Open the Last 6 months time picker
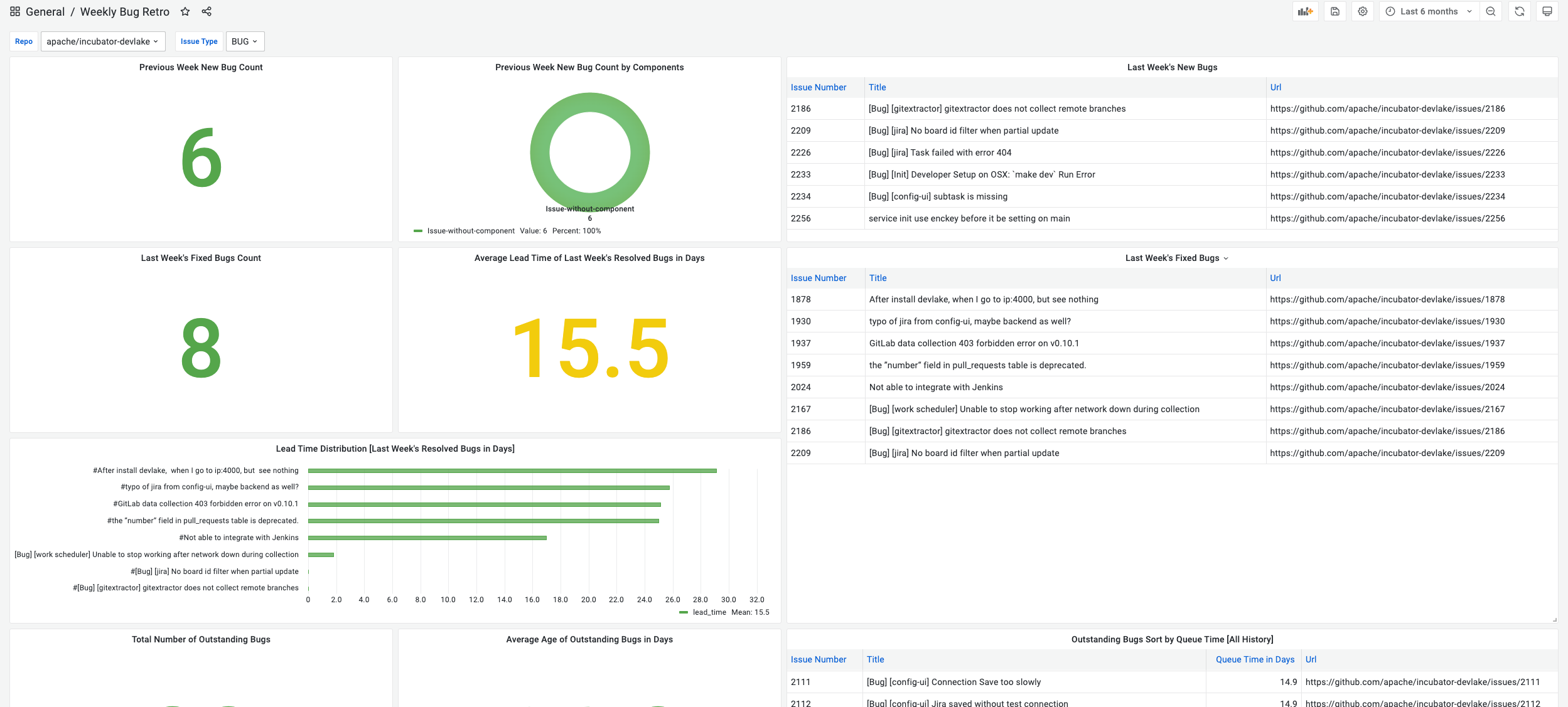The height and width of the screenshot is (707, 1568). coord(1429,11)
